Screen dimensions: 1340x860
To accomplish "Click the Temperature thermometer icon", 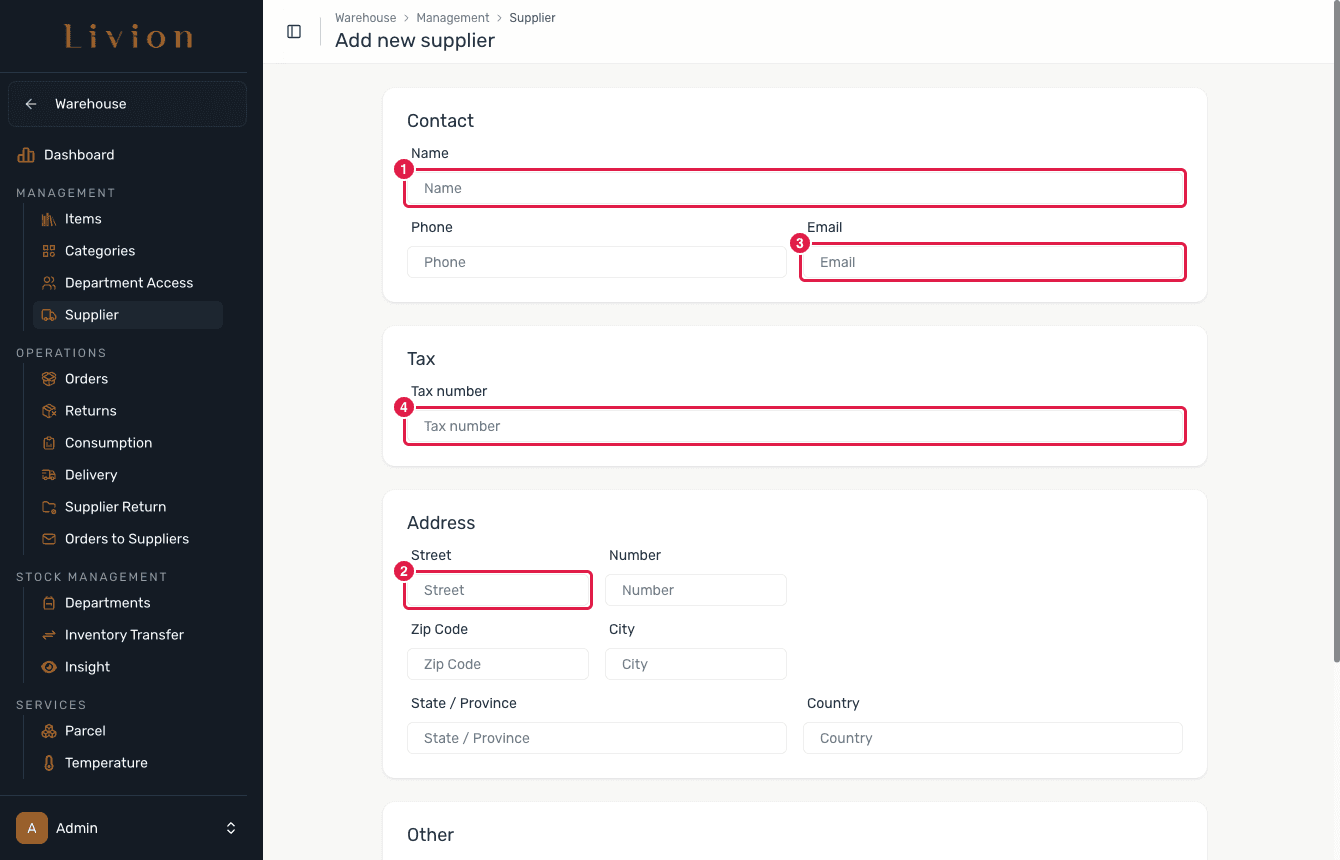I will pos(48,763).
